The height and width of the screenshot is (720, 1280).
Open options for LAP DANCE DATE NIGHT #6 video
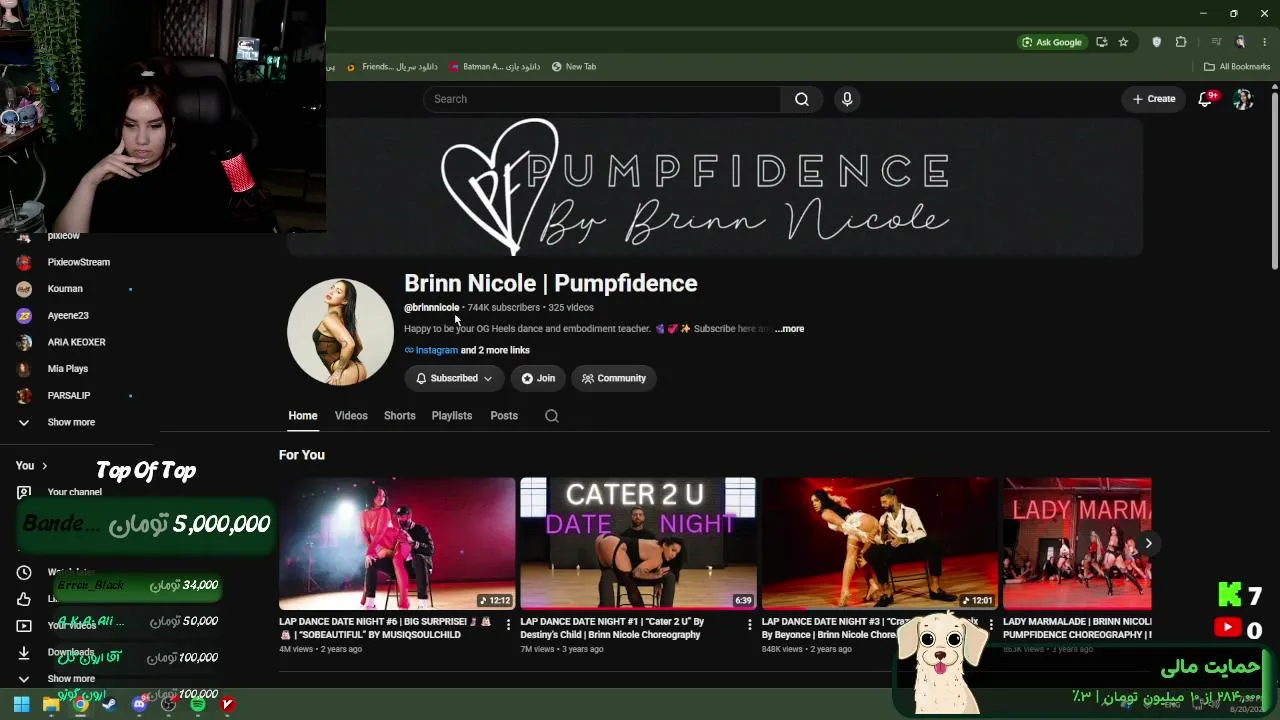(x=508, y=624)
